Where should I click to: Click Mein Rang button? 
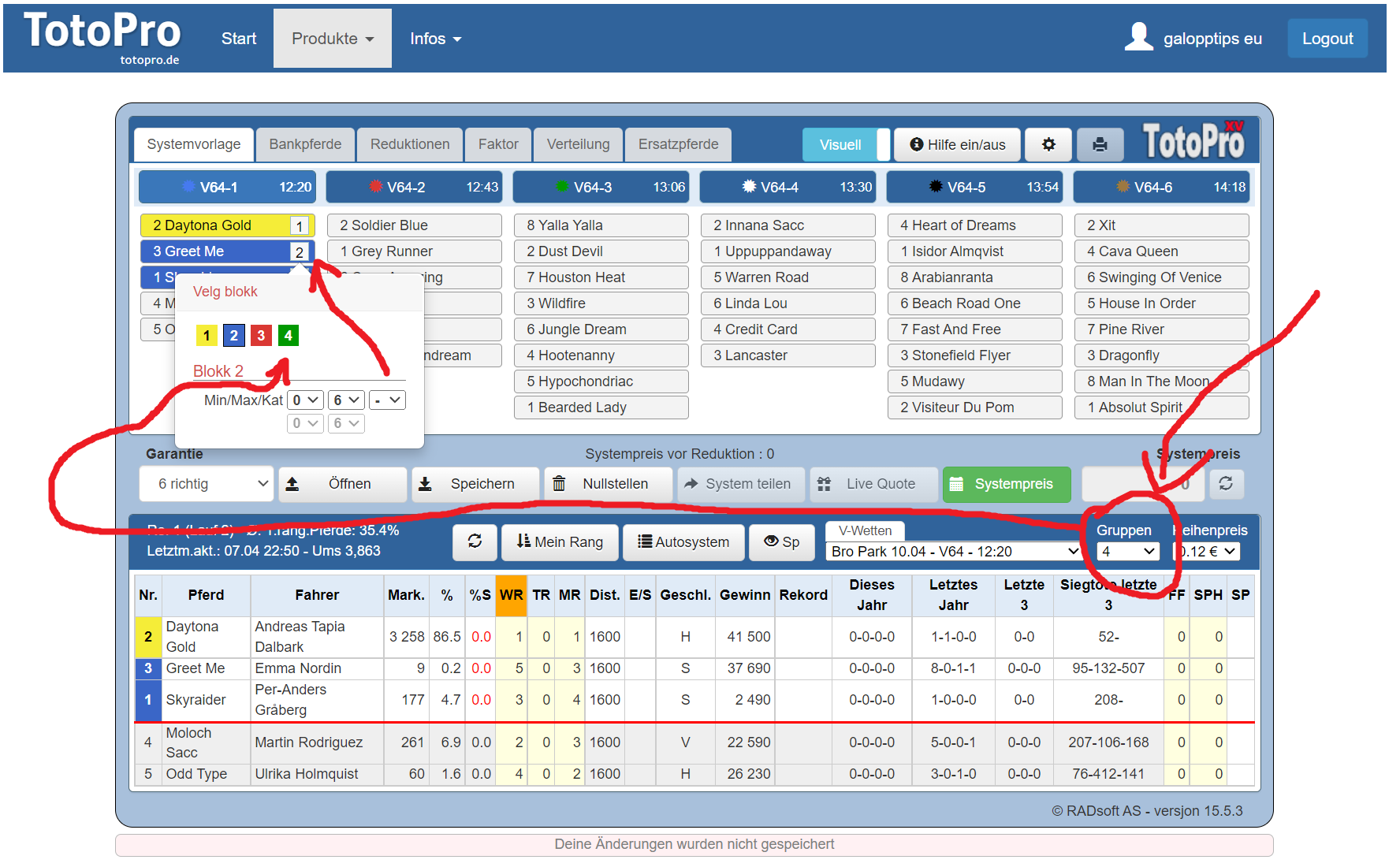[x=560, y=541]
